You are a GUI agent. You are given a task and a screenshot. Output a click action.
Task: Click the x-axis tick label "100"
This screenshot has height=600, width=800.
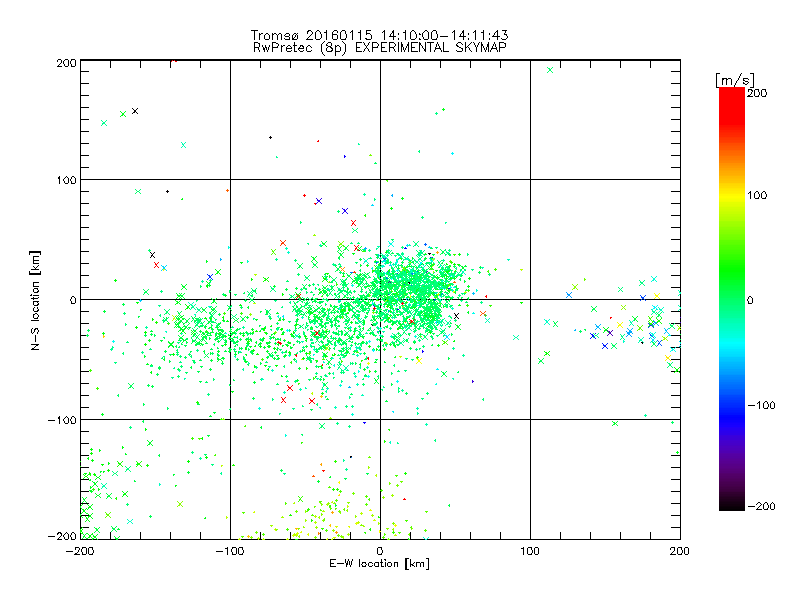[530, 551]
